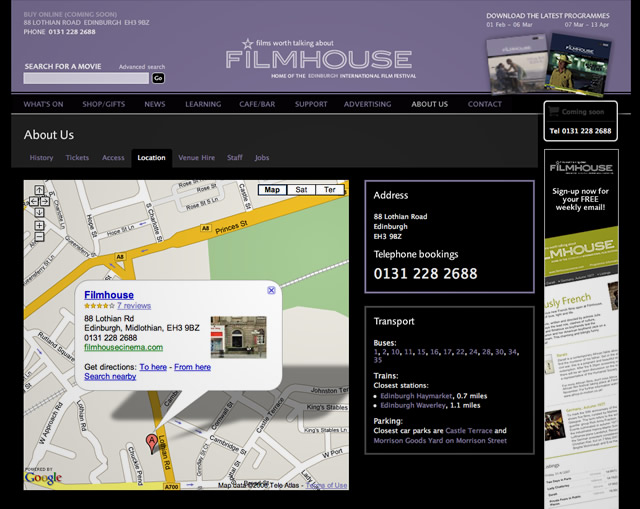Visit filmhousecinema.com link
This screenshot has width=640, height=509.
(124, 347)
